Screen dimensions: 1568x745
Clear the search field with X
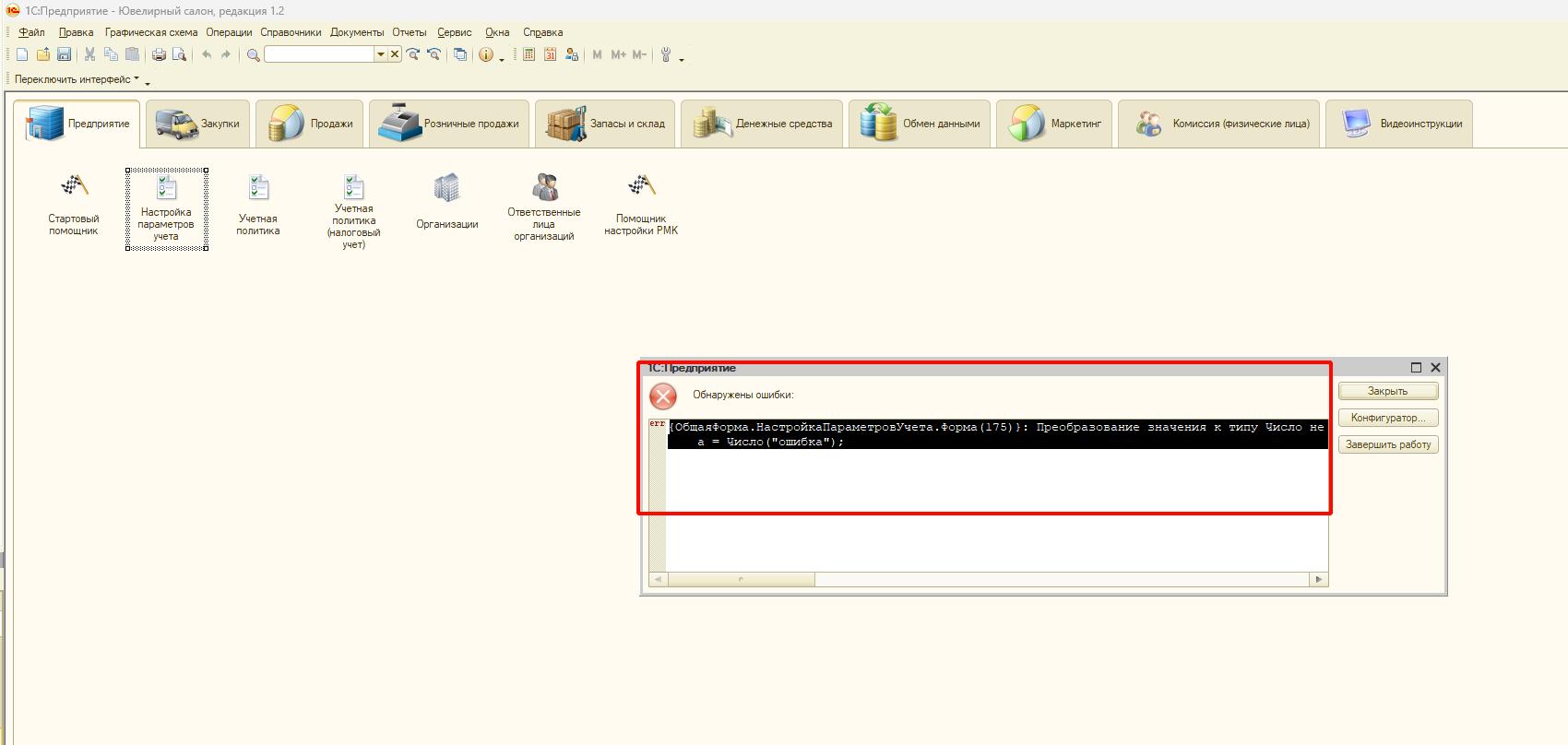(395, 54)
